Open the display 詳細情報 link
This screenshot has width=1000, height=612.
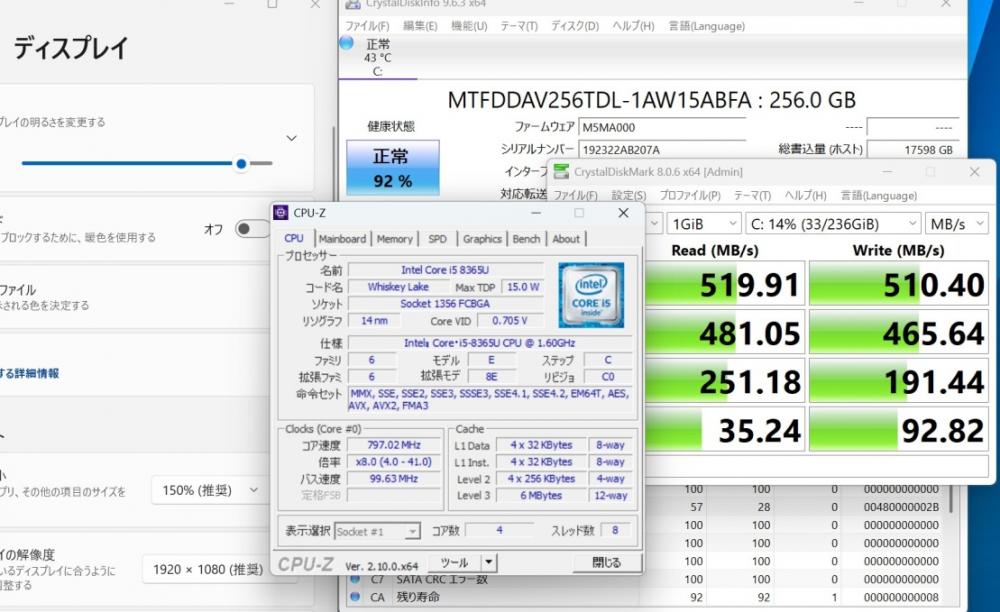pos(29,374)
